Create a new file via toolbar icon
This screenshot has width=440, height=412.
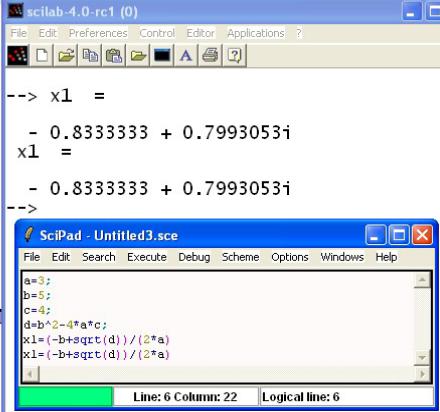(x=42, y=55)
